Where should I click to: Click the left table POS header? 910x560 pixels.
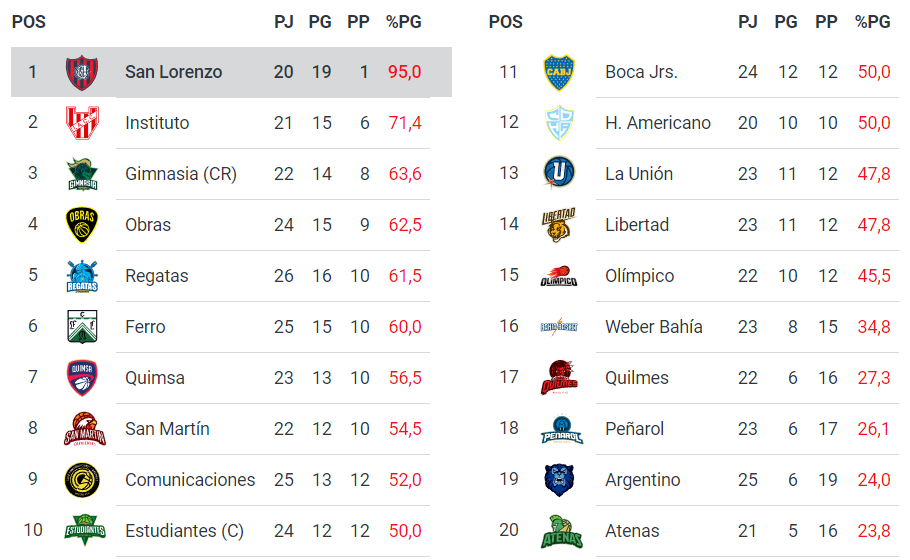click(x=28, y=22)
